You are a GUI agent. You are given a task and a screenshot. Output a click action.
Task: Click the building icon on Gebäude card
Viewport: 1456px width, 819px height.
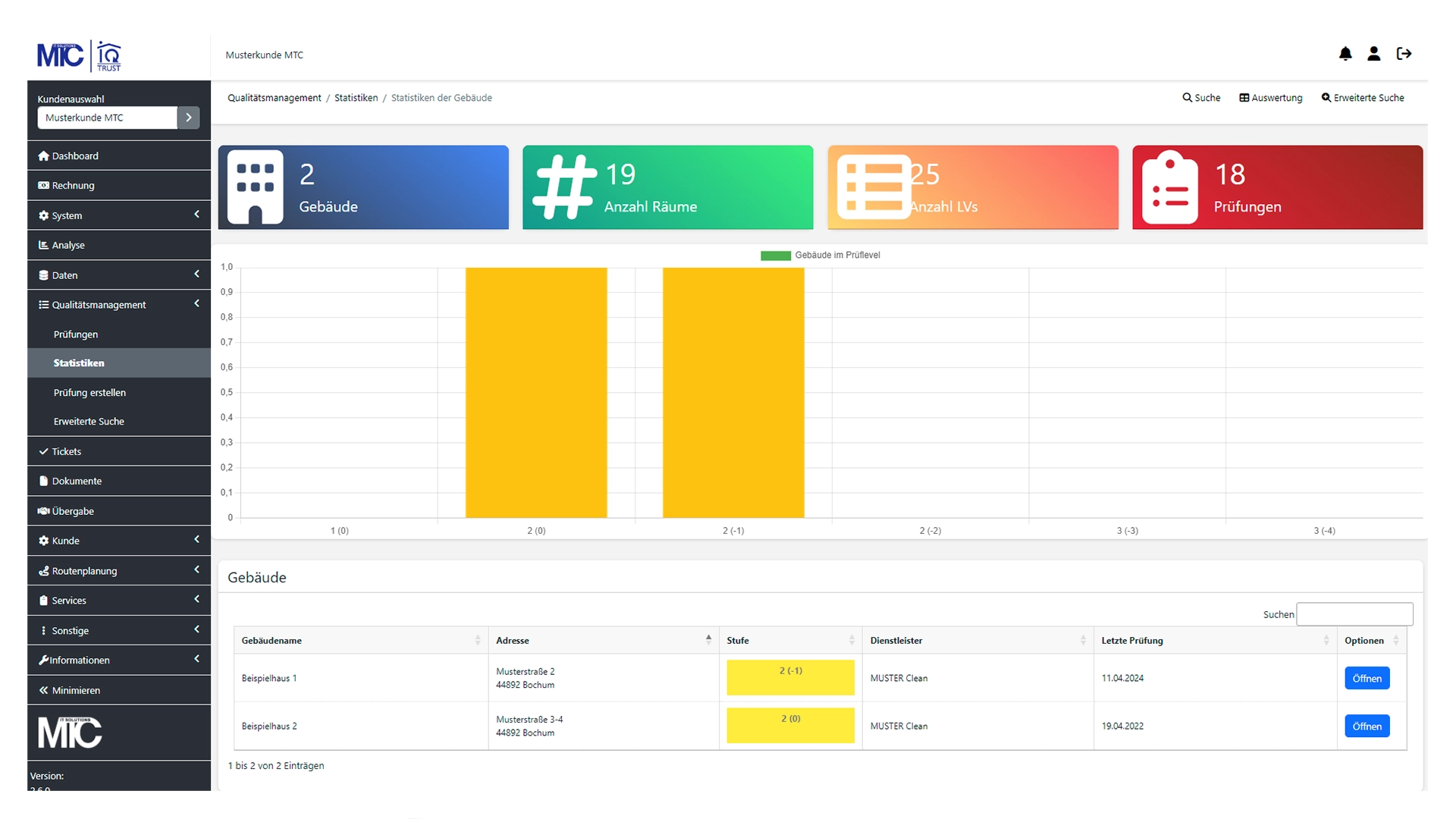256,187
